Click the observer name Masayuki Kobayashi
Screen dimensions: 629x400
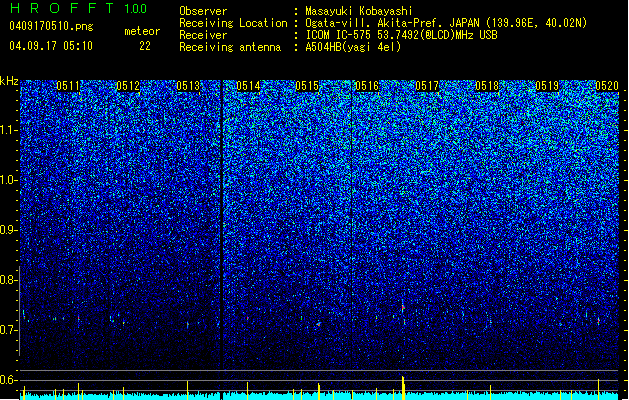(x=359, y=11)
